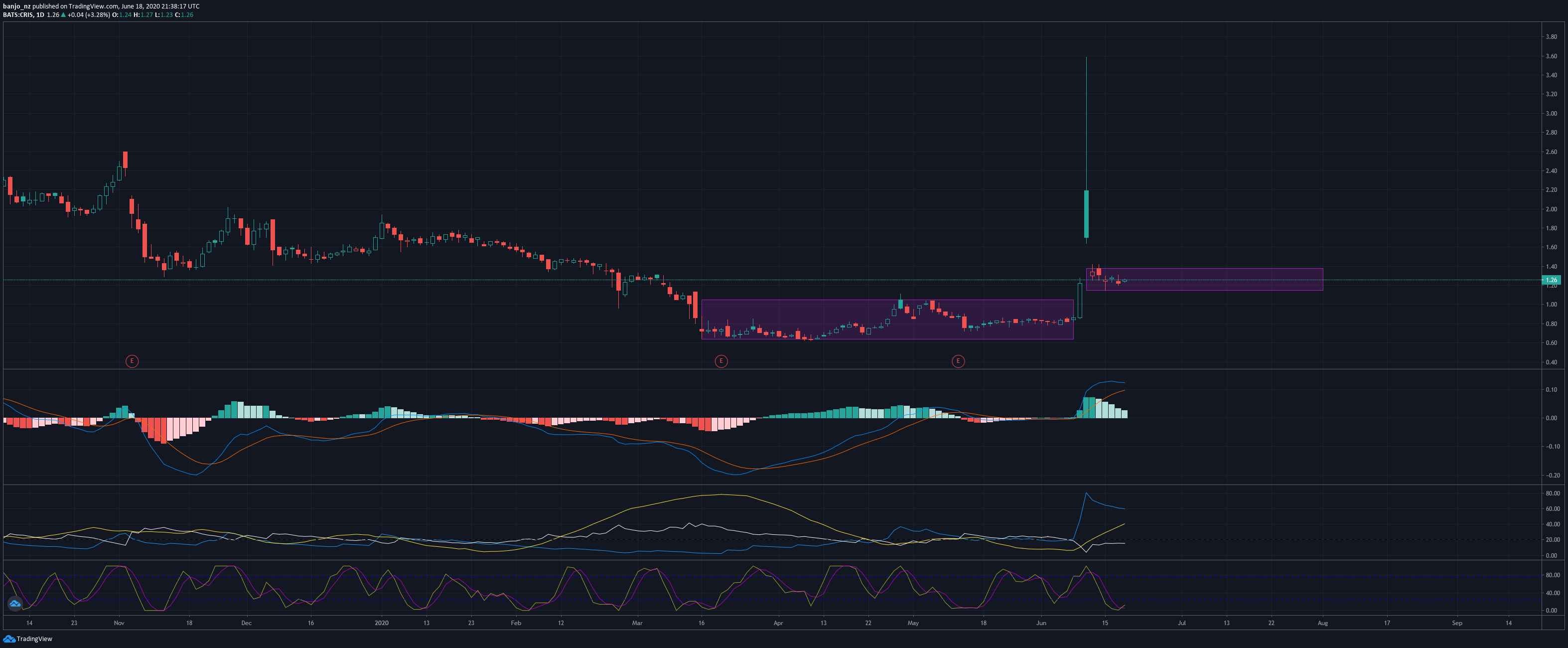Click the 3.80 price axis label

click(1551, 36)
